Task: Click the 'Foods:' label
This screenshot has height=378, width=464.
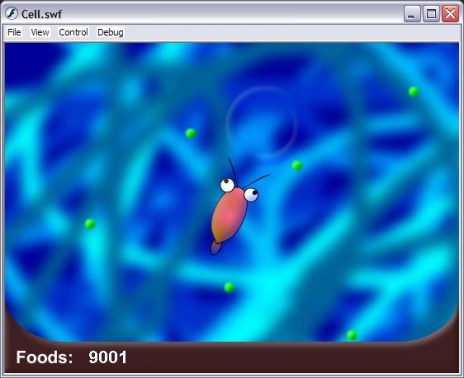Action: (45, 357)
